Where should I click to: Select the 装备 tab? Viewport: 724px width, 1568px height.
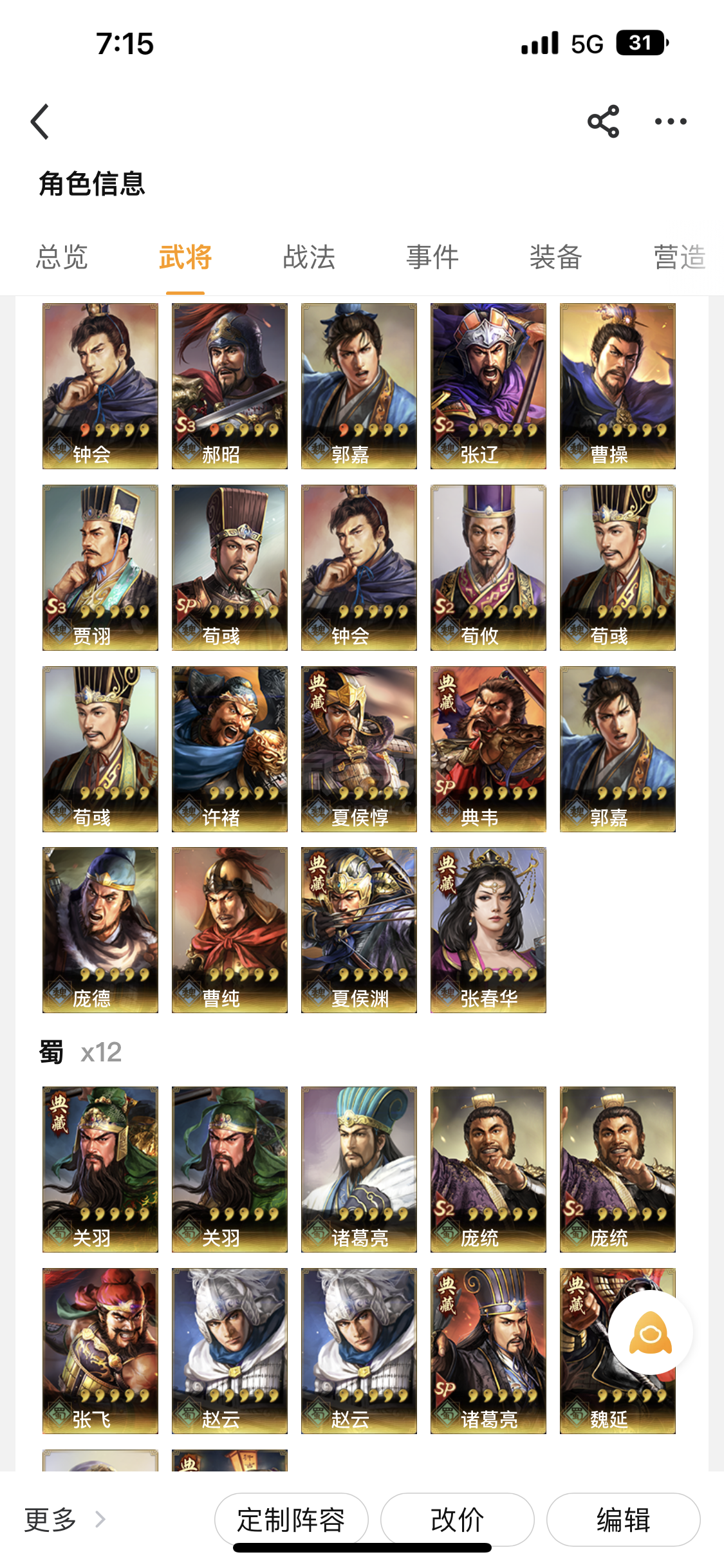pos(556,257)
